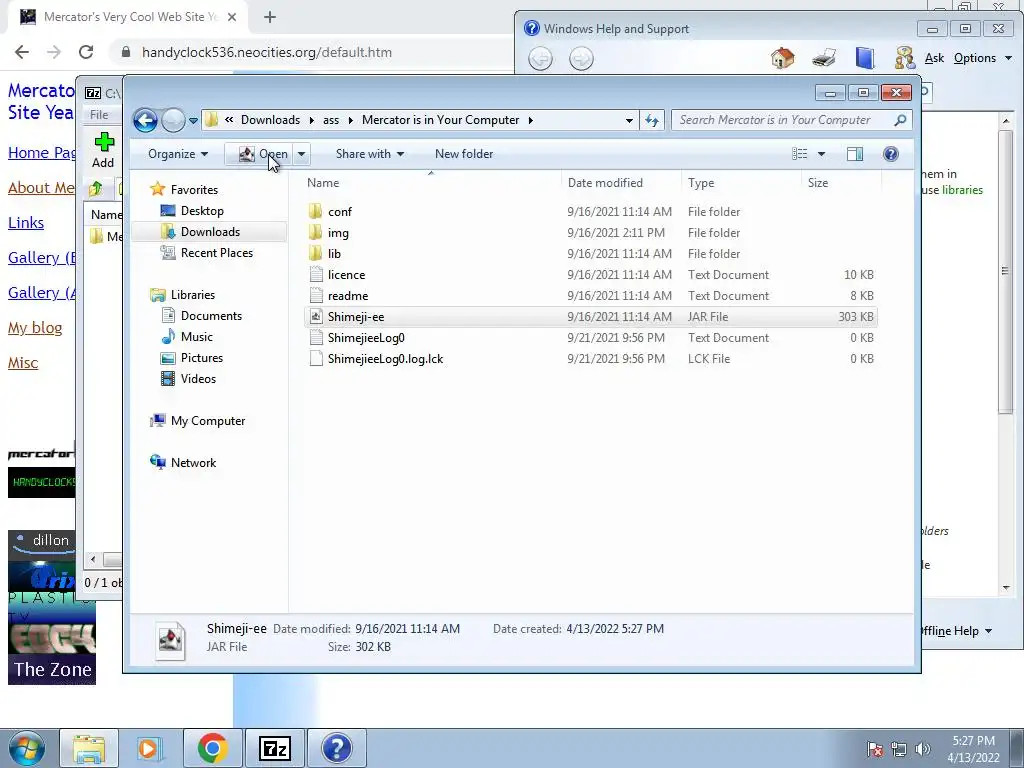Open a new Chrome tab
The image size is (1024, 768).
[270, 17]
